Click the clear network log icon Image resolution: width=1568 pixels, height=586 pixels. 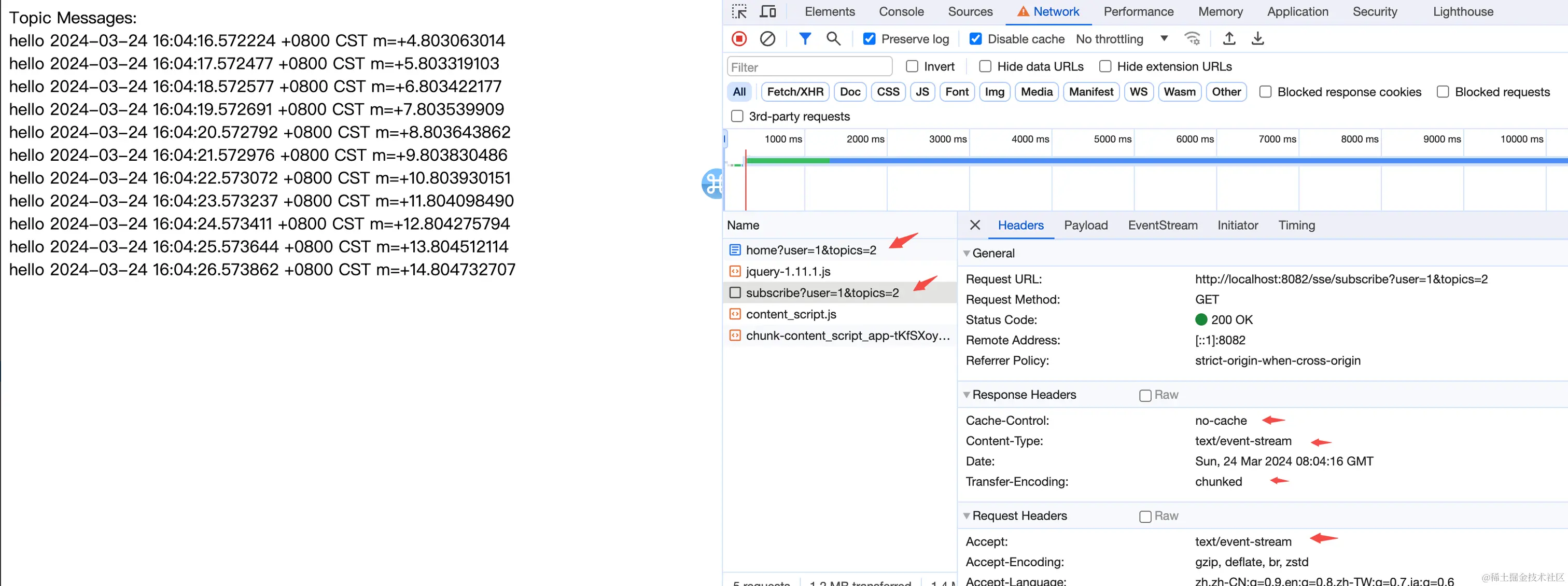pos(767,39)
